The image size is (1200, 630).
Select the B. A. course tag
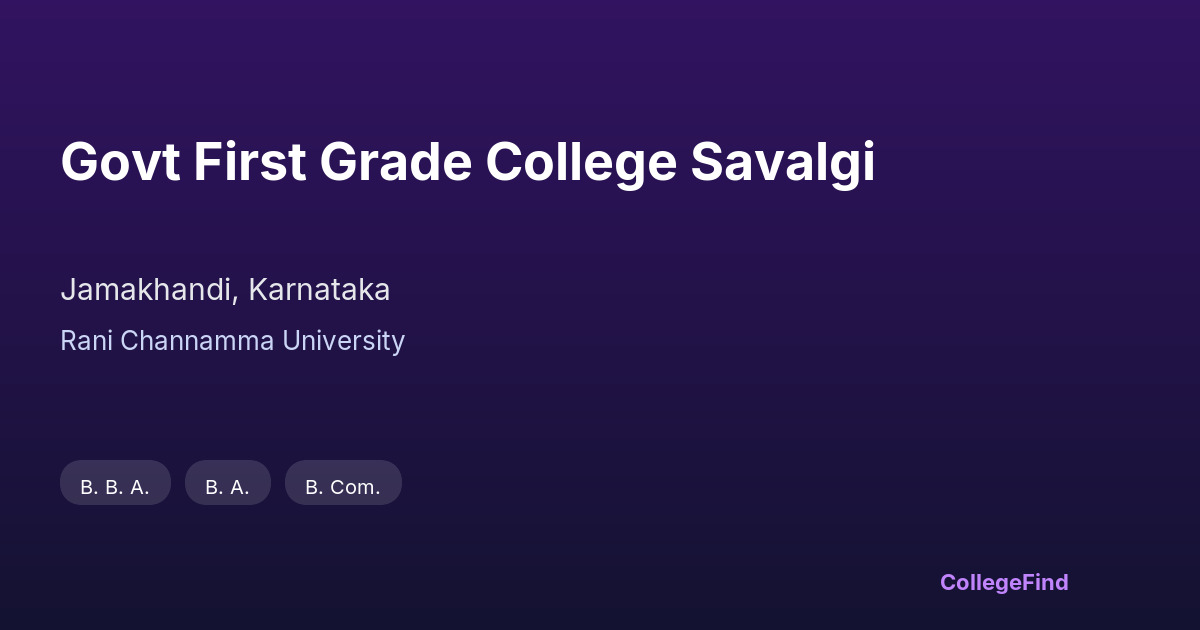[227, 486]
